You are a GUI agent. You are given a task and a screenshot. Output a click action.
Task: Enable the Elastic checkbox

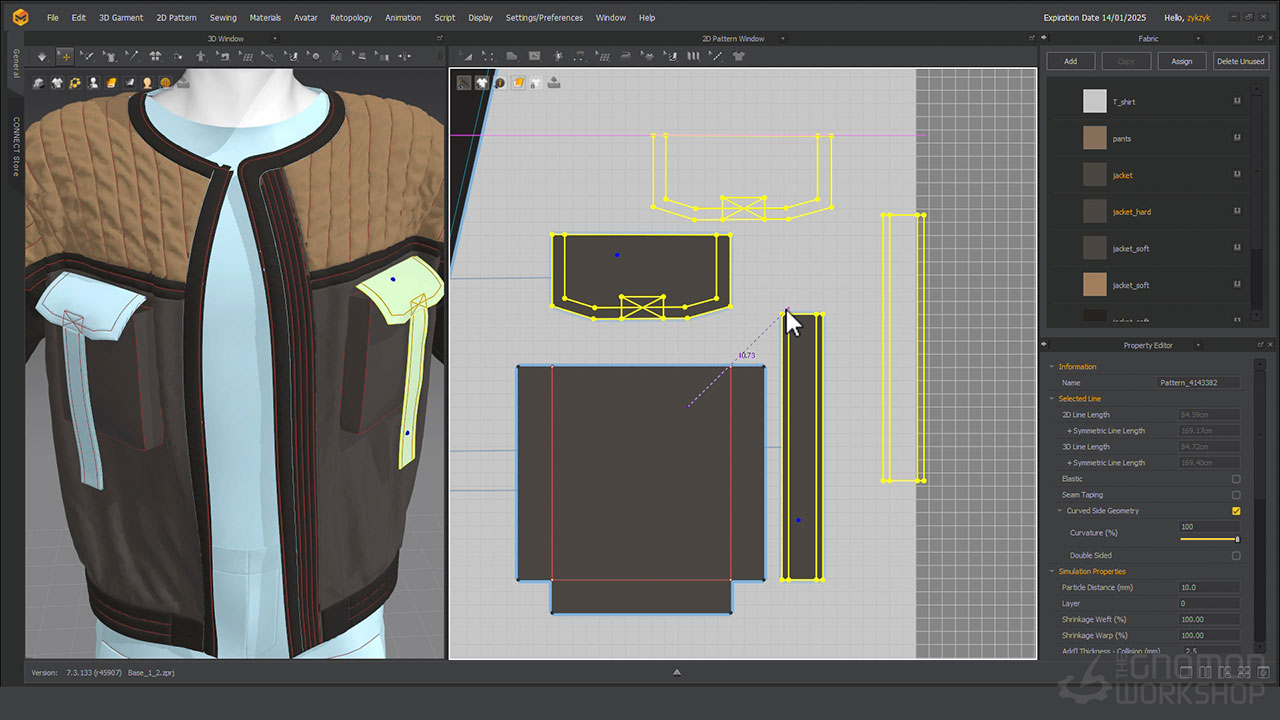[1236, 479]
